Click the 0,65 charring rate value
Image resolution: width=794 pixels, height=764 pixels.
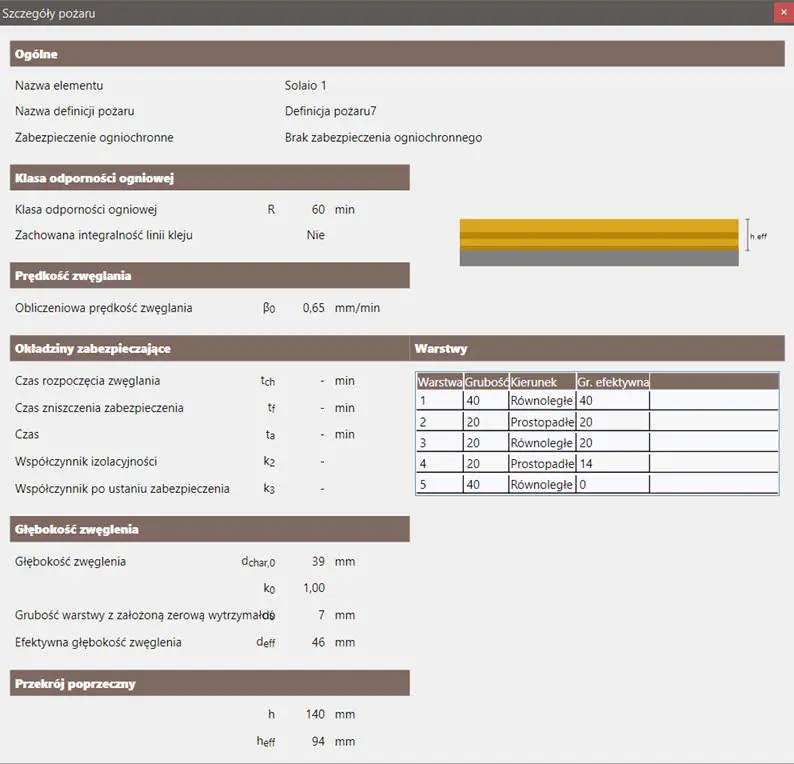[313, 308]
